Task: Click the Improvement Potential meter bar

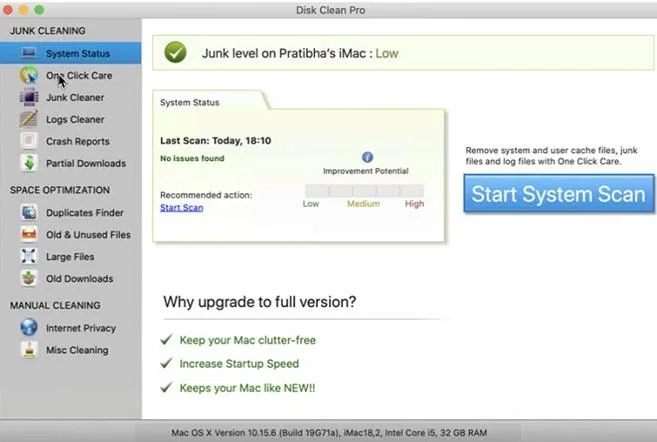Action: click(364, 191)
